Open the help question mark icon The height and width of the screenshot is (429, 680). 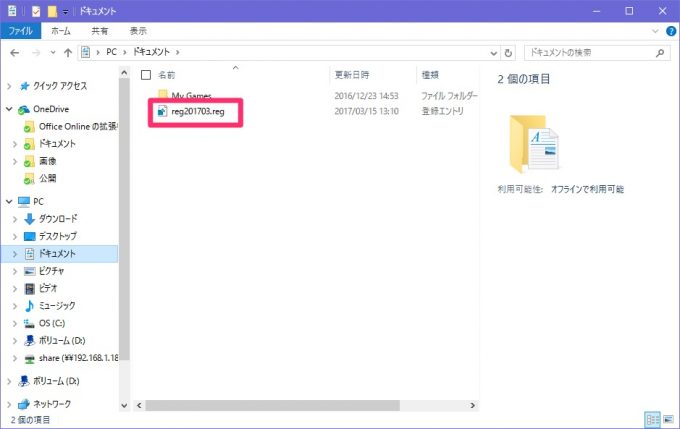point(670,31)
